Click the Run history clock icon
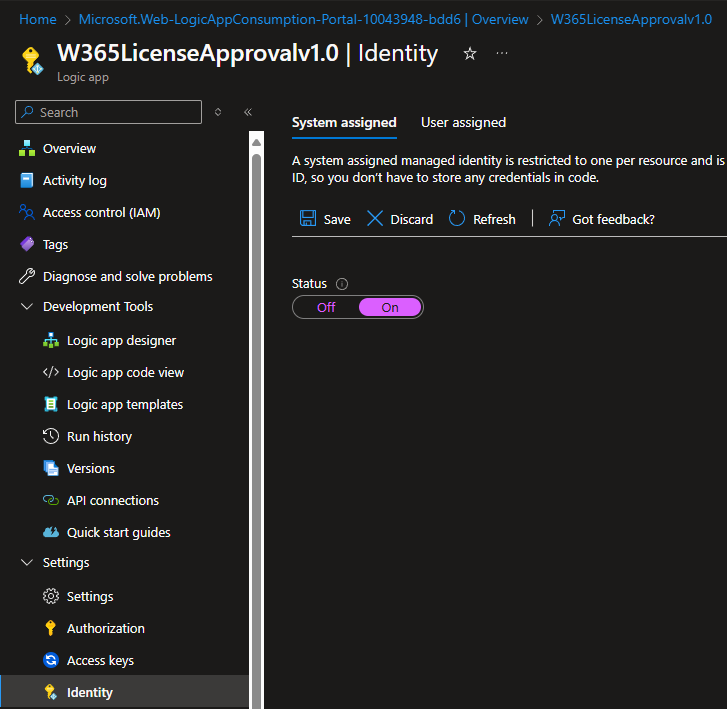 coord(51,436)
